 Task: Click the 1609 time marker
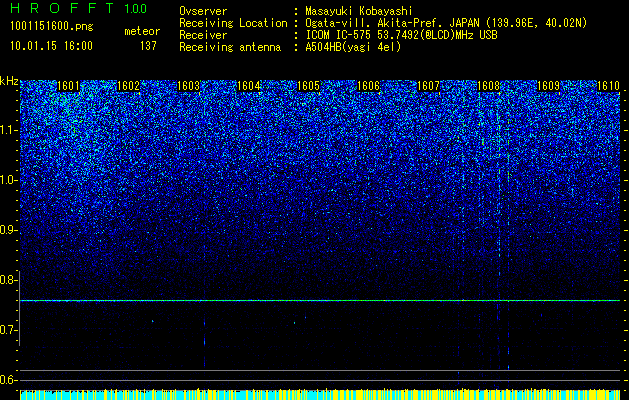(548, 86)
